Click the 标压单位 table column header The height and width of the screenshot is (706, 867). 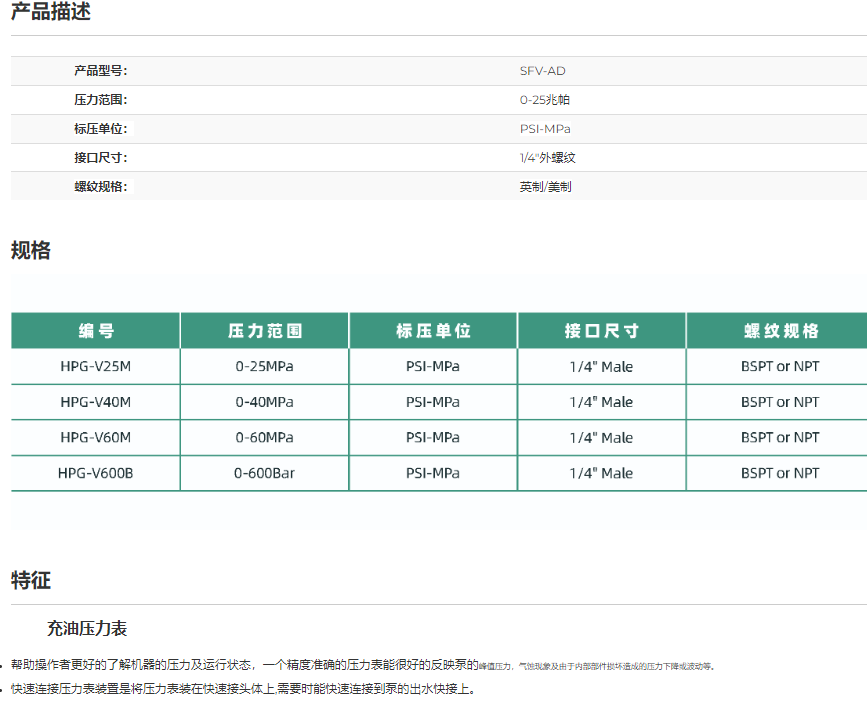(433, 331)
